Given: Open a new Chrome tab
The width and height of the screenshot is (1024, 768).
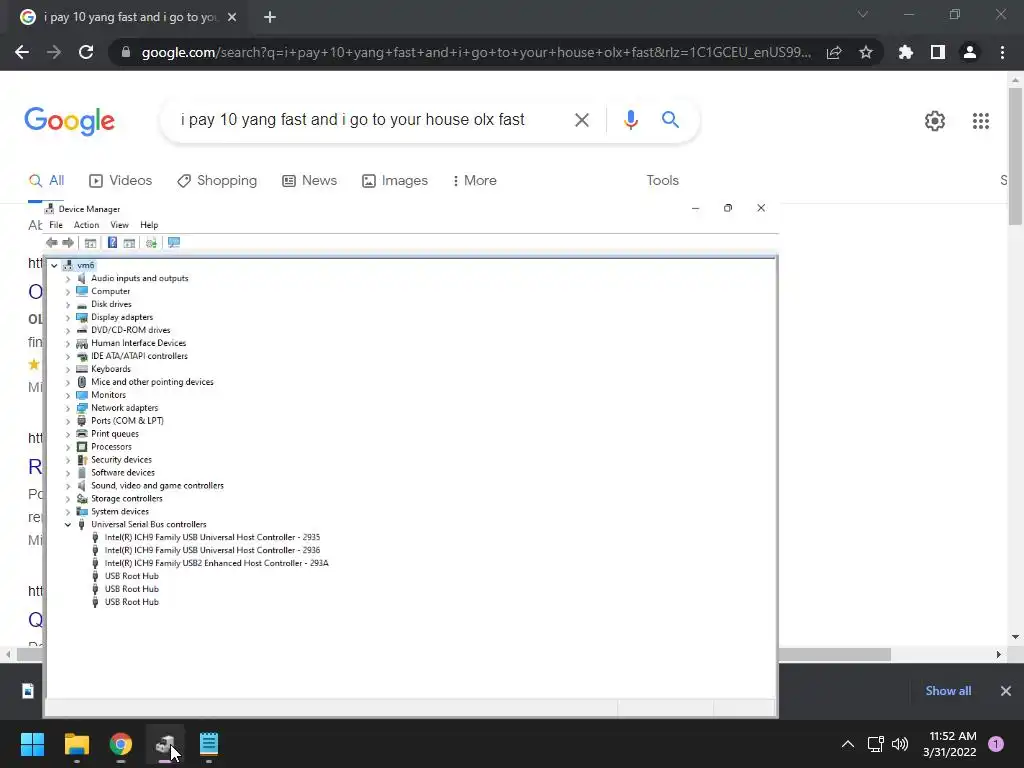Looking at the screenshot, I should [x=270, y=18].
